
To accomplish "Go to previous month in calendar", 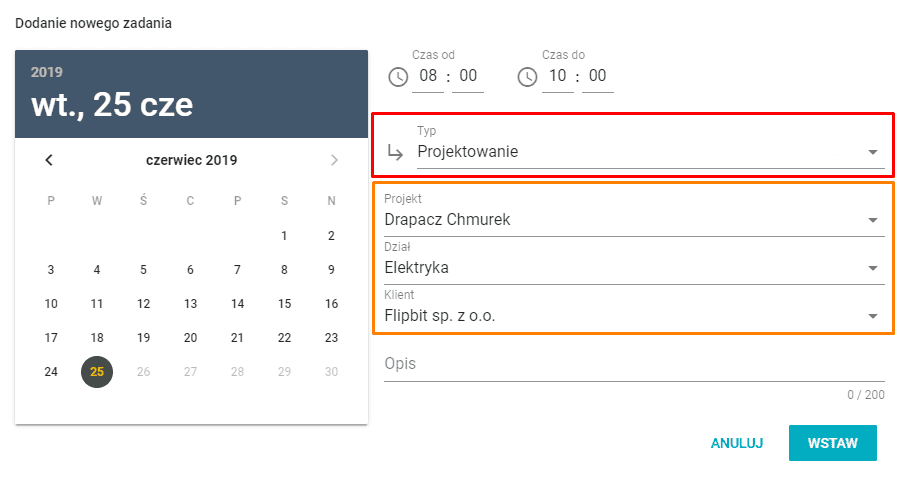I will [x=49, y=160].
